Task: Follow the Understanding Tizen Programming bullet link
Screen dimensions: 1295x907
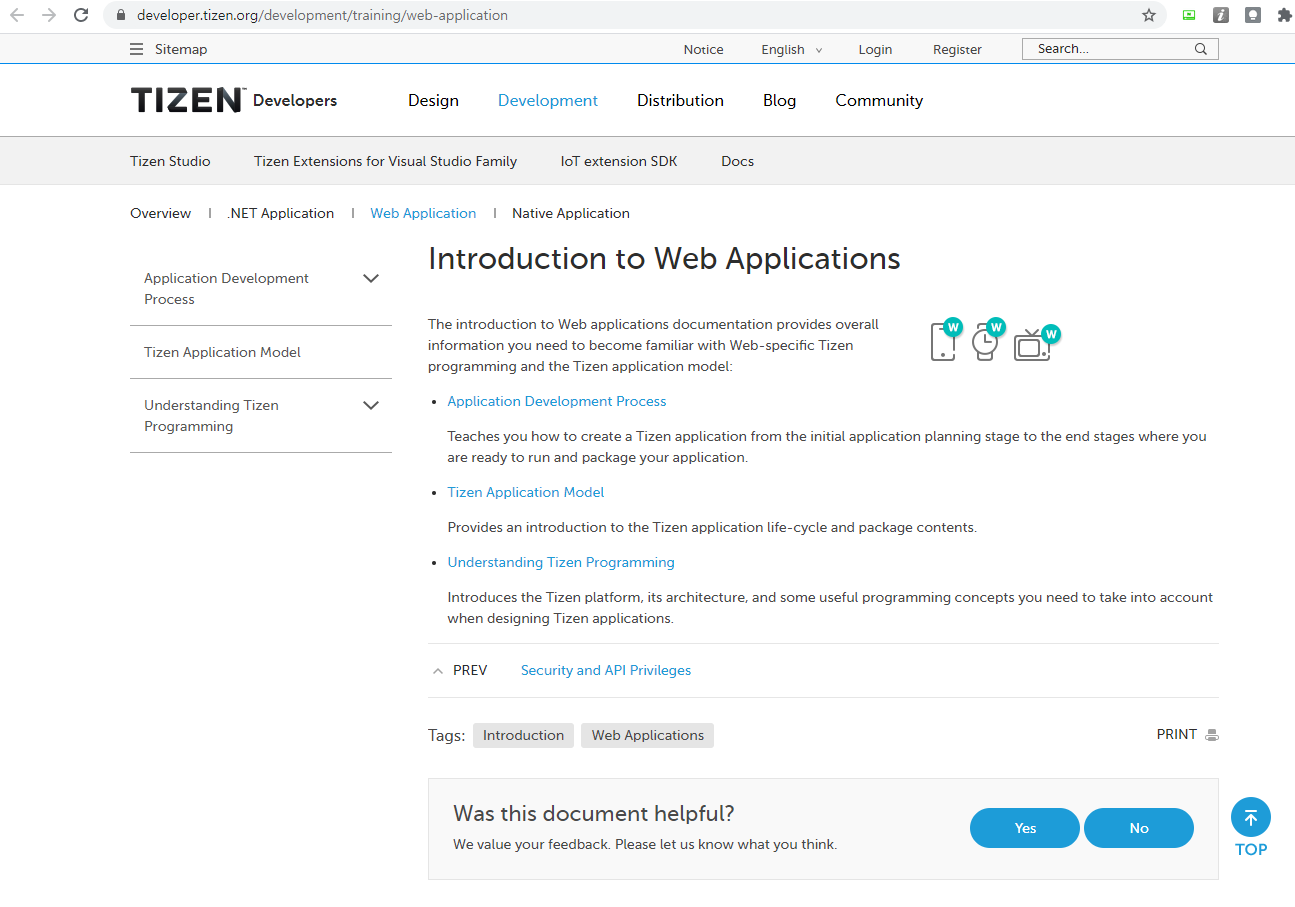Action: [561, 562]
